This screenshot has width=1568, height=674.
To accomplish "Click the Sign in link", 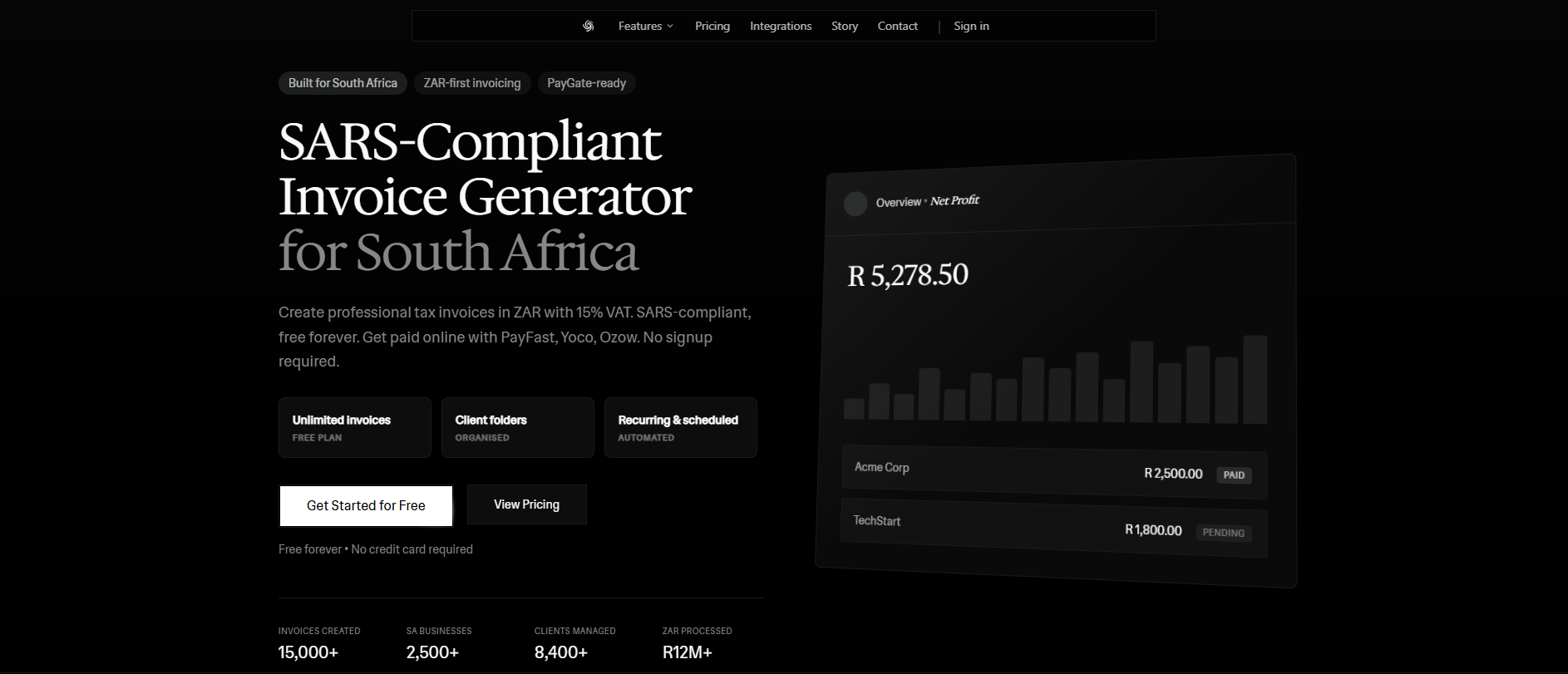I will (x=971, y=26).
